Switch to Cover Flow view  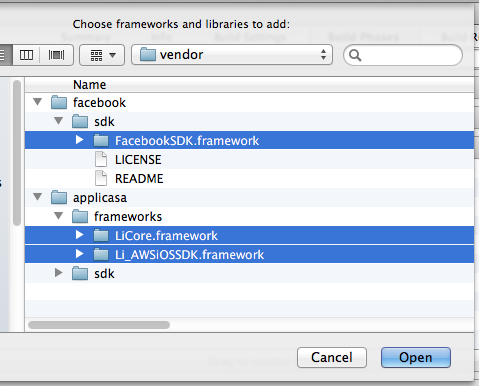pyautogui.click(x=56, y=55)
